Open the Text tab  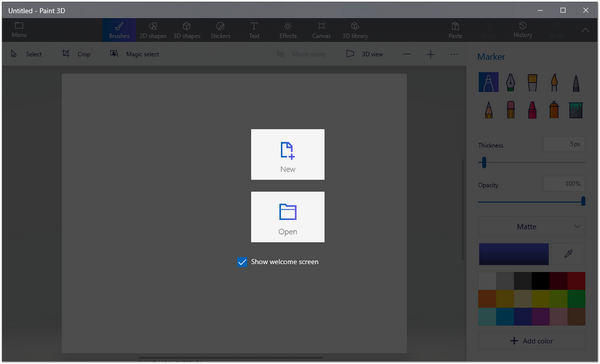(x=254, y=30)
